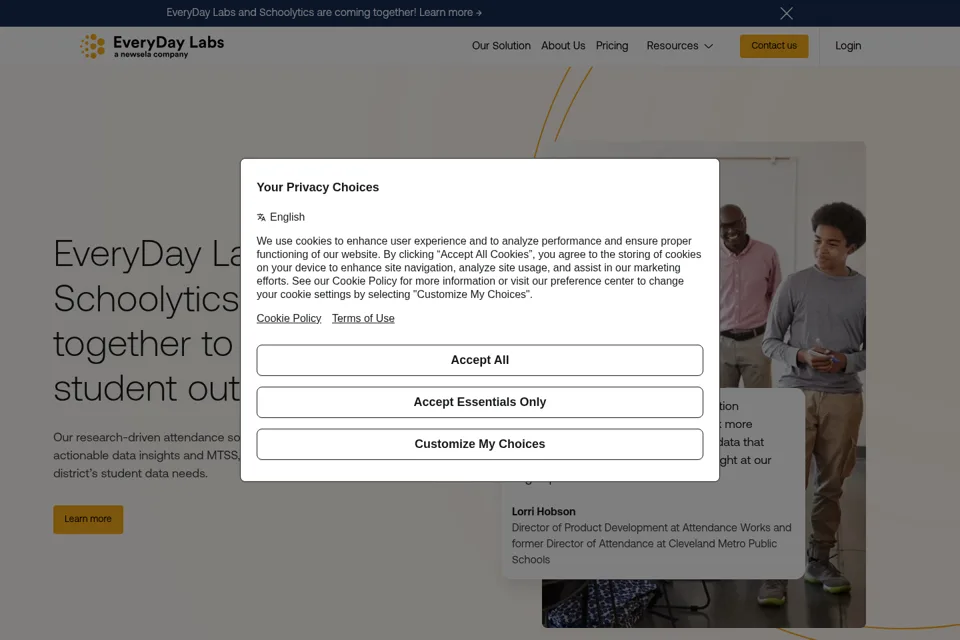Click the name Lorri Hobson
The image size is (960, 640).
[543, 511]
